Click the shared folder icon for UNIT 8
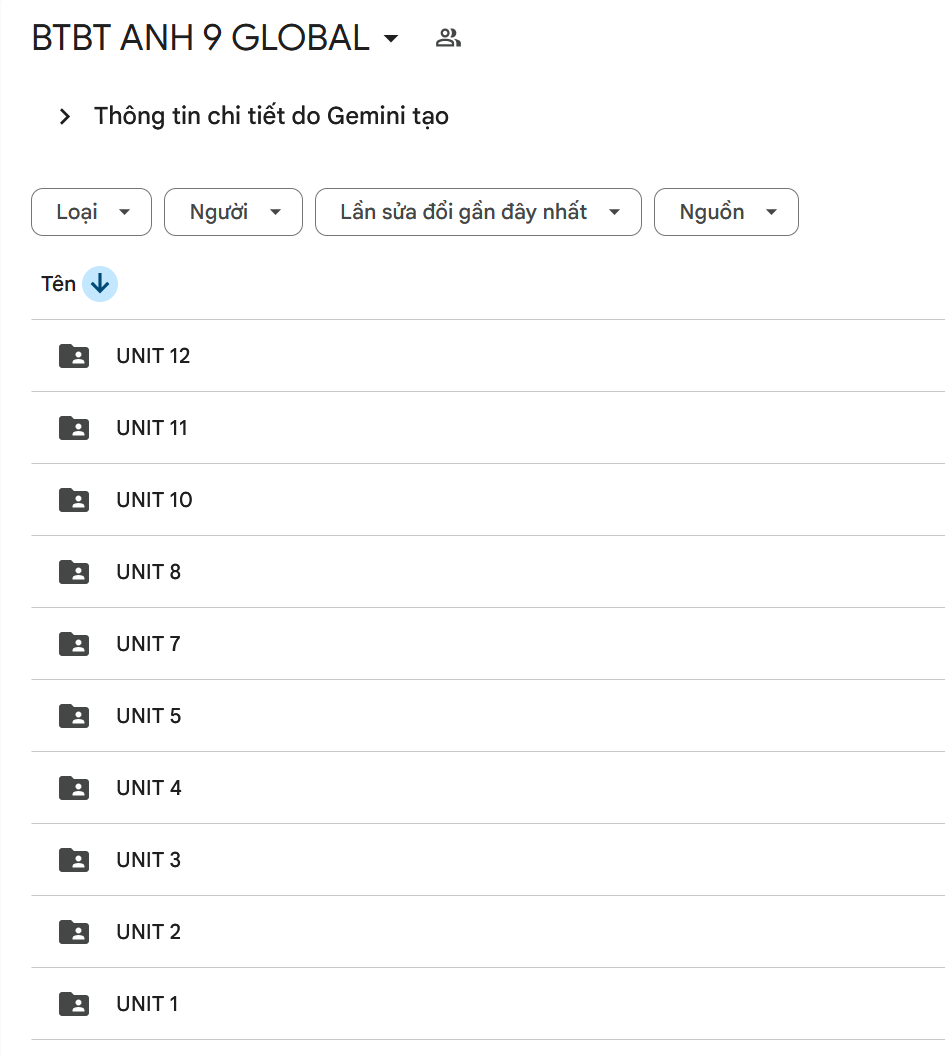 [74, 572]
